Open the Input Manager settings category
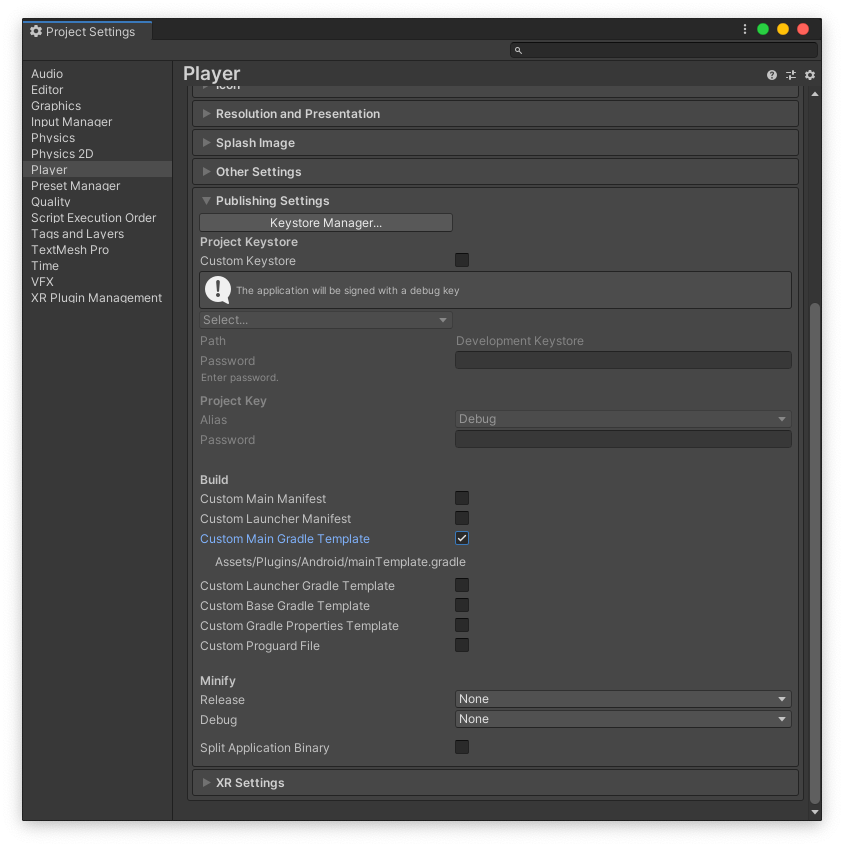 (x=72, y=121)
